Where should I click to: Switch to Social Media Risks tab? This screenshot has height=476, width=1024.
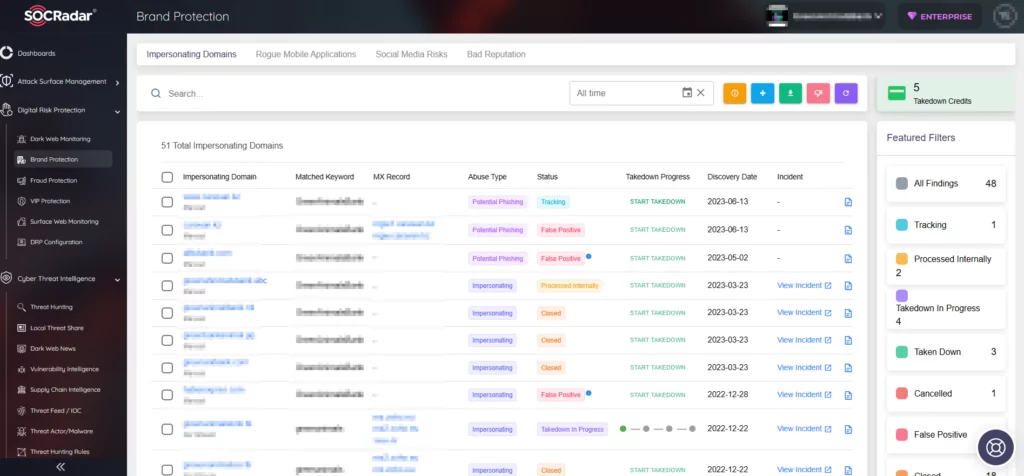411,54
